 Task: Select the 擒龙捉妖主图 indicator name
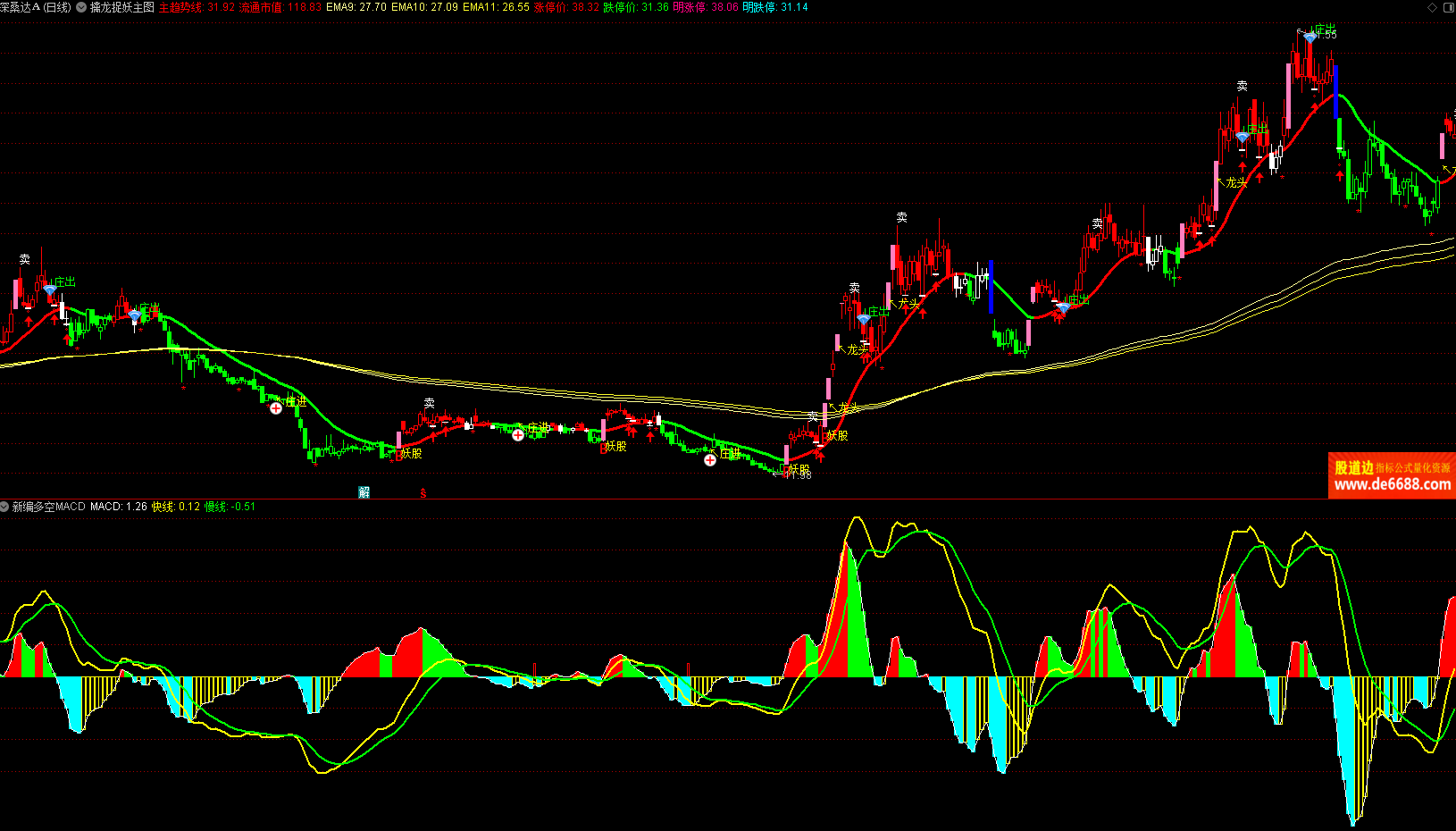122,7
